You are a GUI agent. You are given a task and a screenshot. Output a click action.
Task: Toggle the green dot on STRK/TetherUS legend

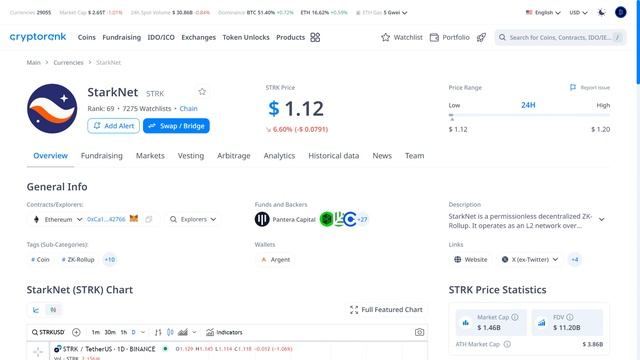(165, 349)
